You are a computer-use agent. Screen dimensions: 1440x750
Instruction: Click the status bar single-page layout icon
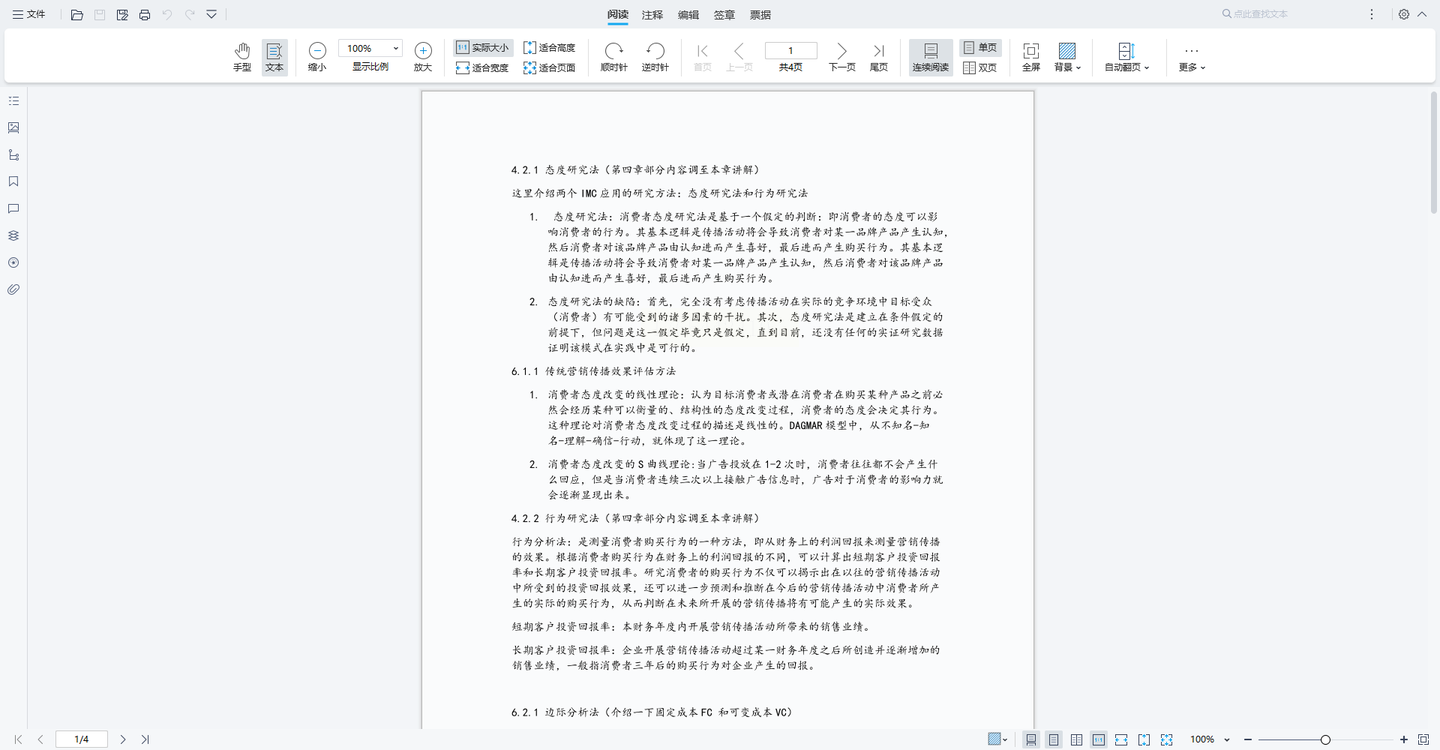1053,740
